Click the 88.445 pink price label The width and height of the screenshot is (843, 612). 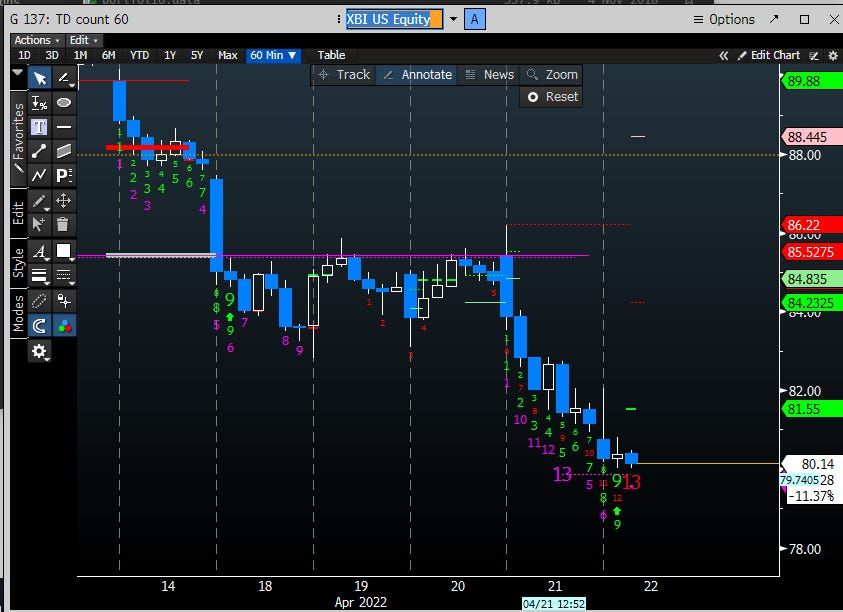coord(812,137)
